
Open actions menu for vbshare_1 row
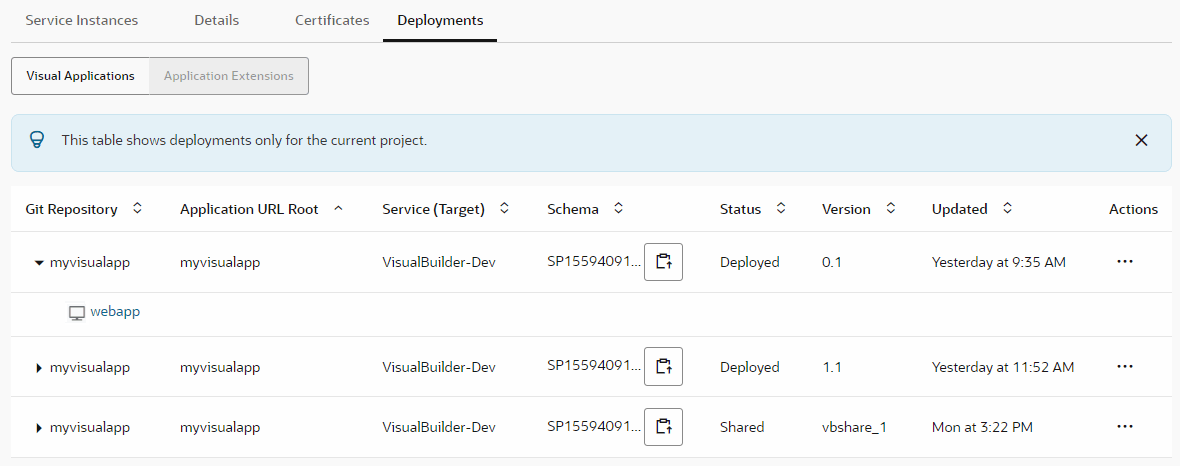pos(1124,427)
